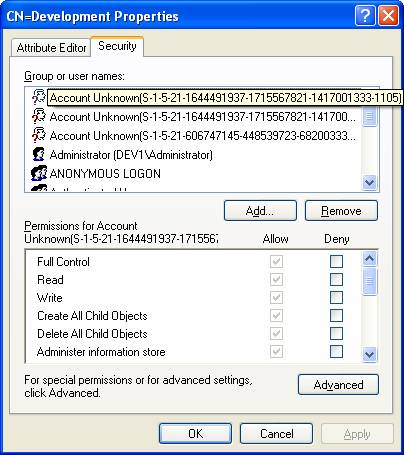Select the Administrator user icon

point(39,154)
